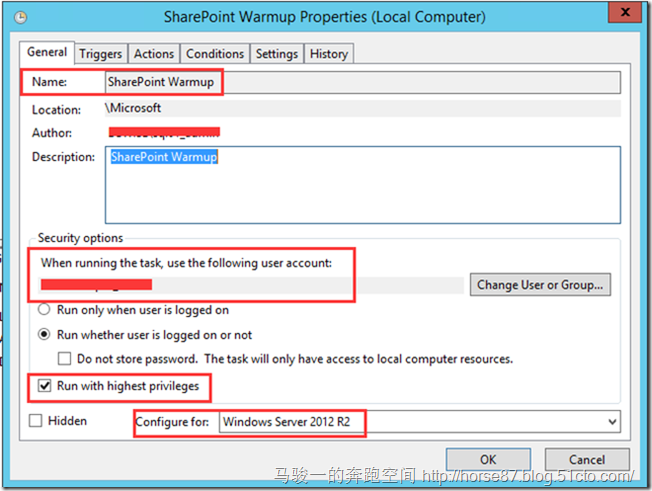Toggle Run with highest privileges checkbox
Image resolution: width=652 pixels, height=491 pixels.
[x=44, y=386]
